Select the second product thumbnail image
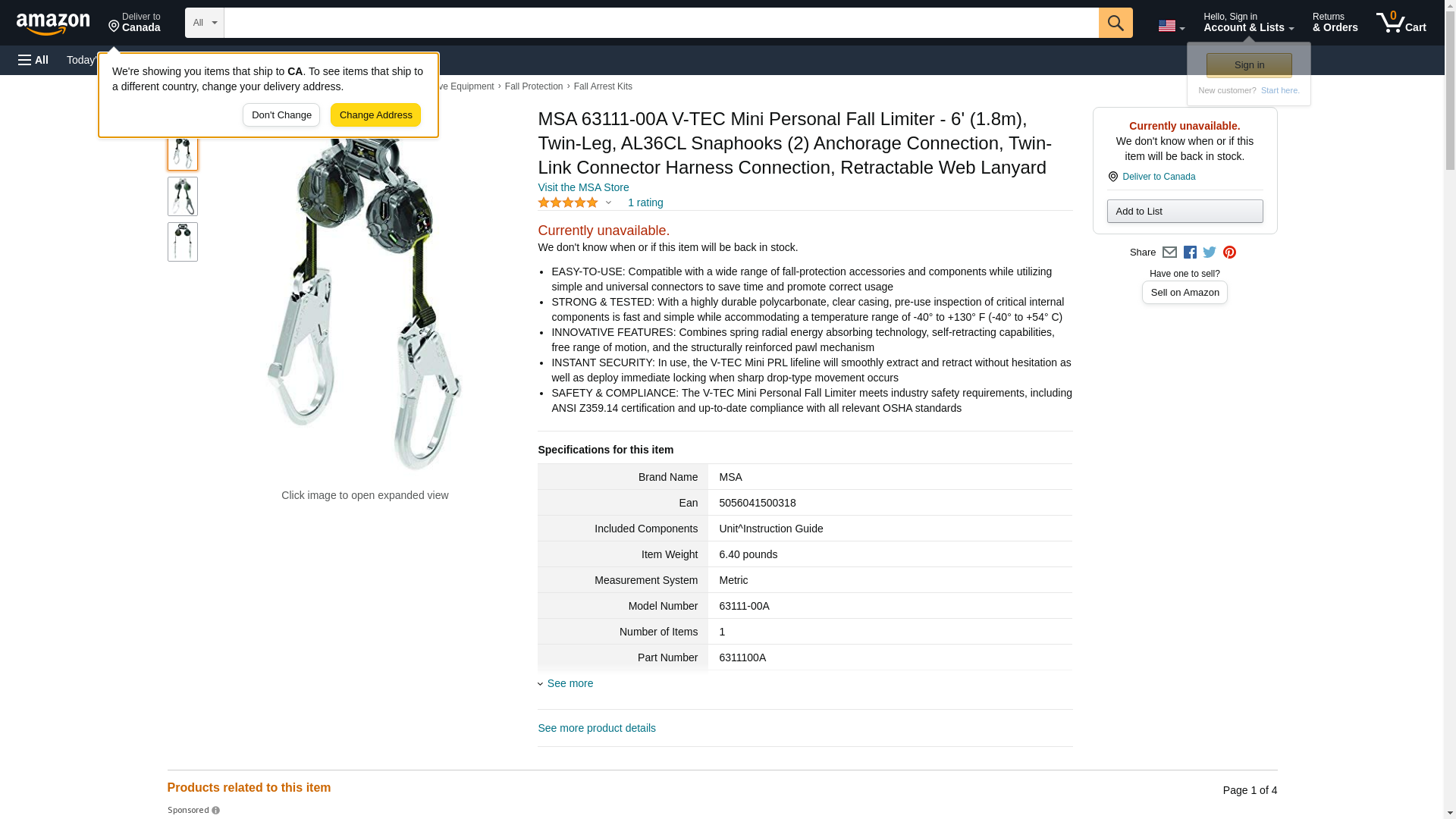1456x819 pixels. point(183,196)
